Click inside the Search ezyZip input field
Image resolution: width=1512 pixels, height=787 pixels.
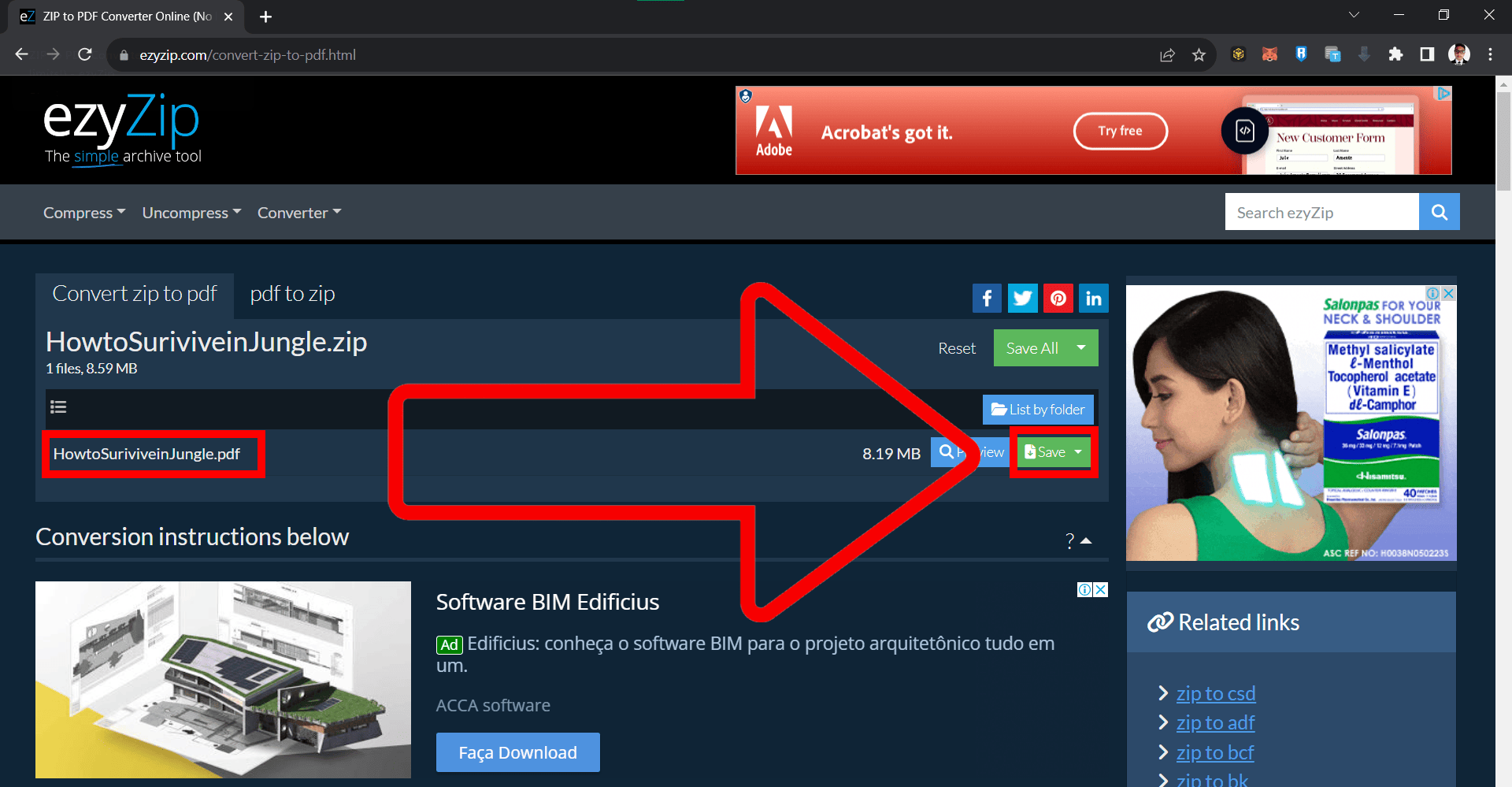click(1321, 211)
